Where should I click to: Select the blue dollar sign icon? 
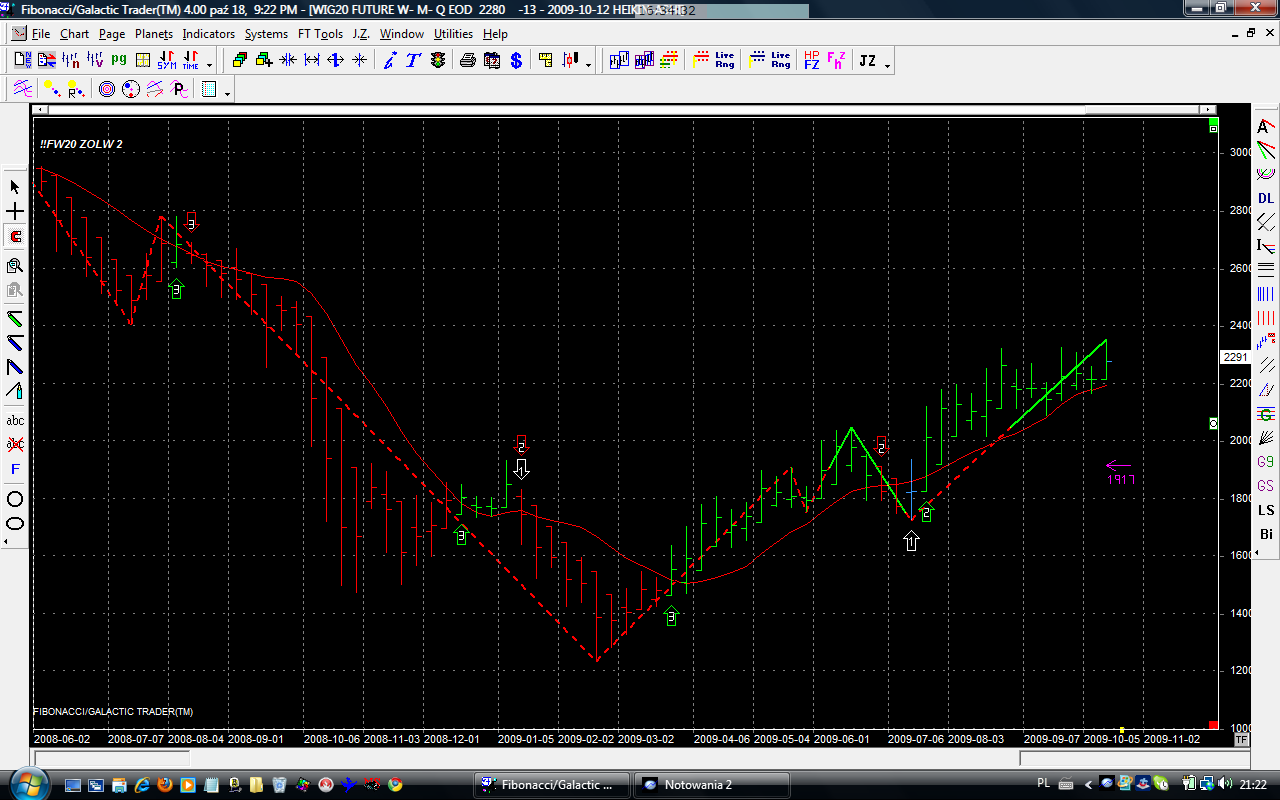click(516, 61)
